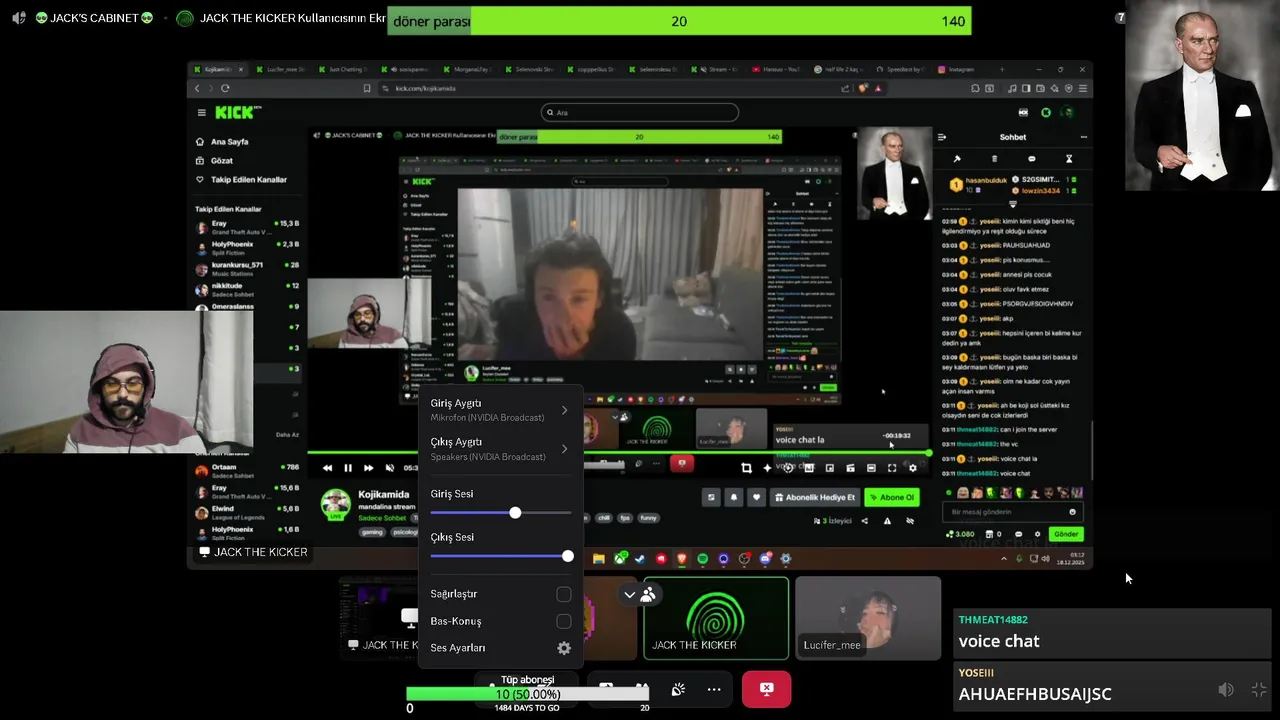Fast-forward the Kick video player

(x=368, y=468)
